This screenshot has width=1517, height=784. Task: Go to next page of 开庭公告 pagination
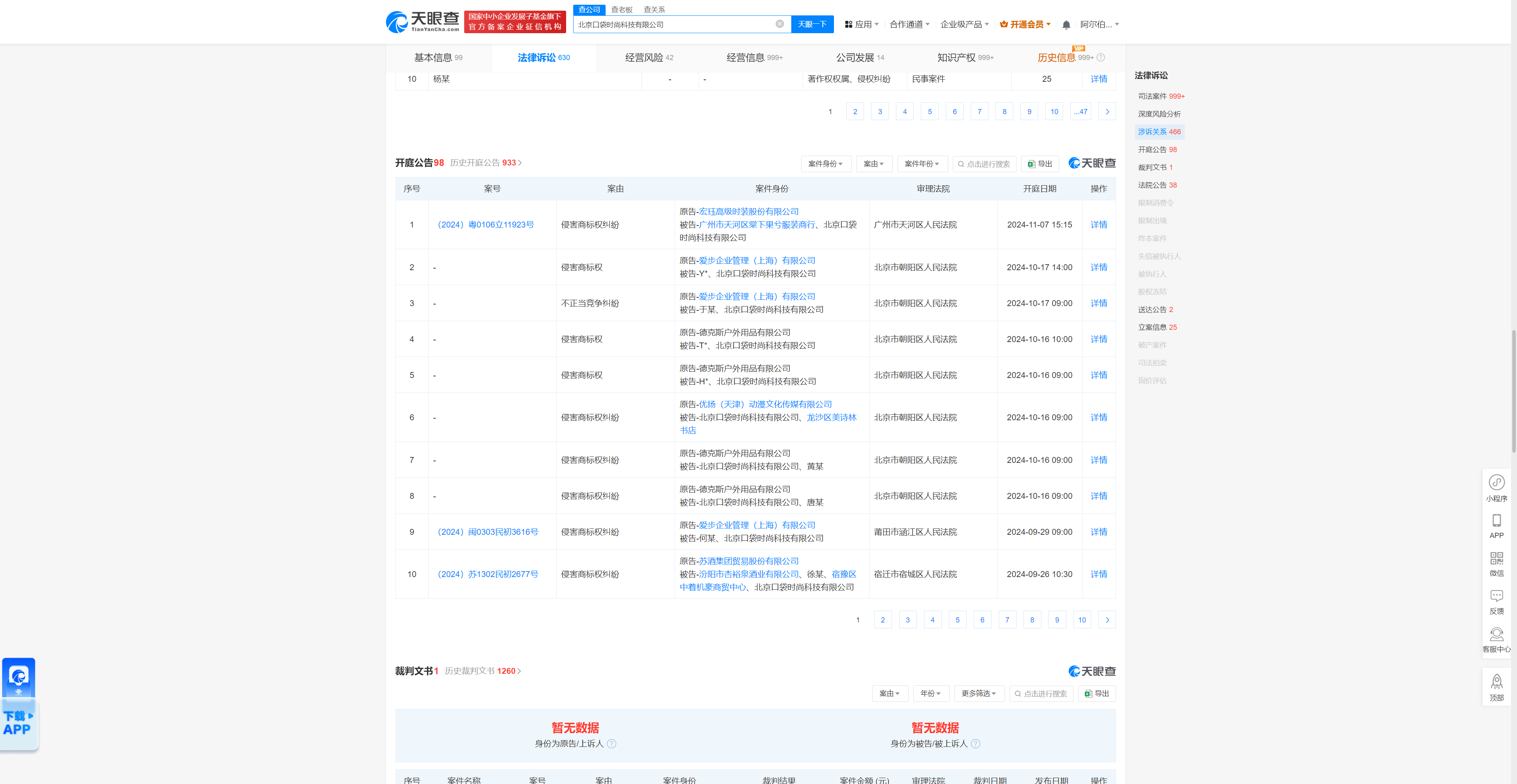pyautogui.click(x=1107, y=620)
